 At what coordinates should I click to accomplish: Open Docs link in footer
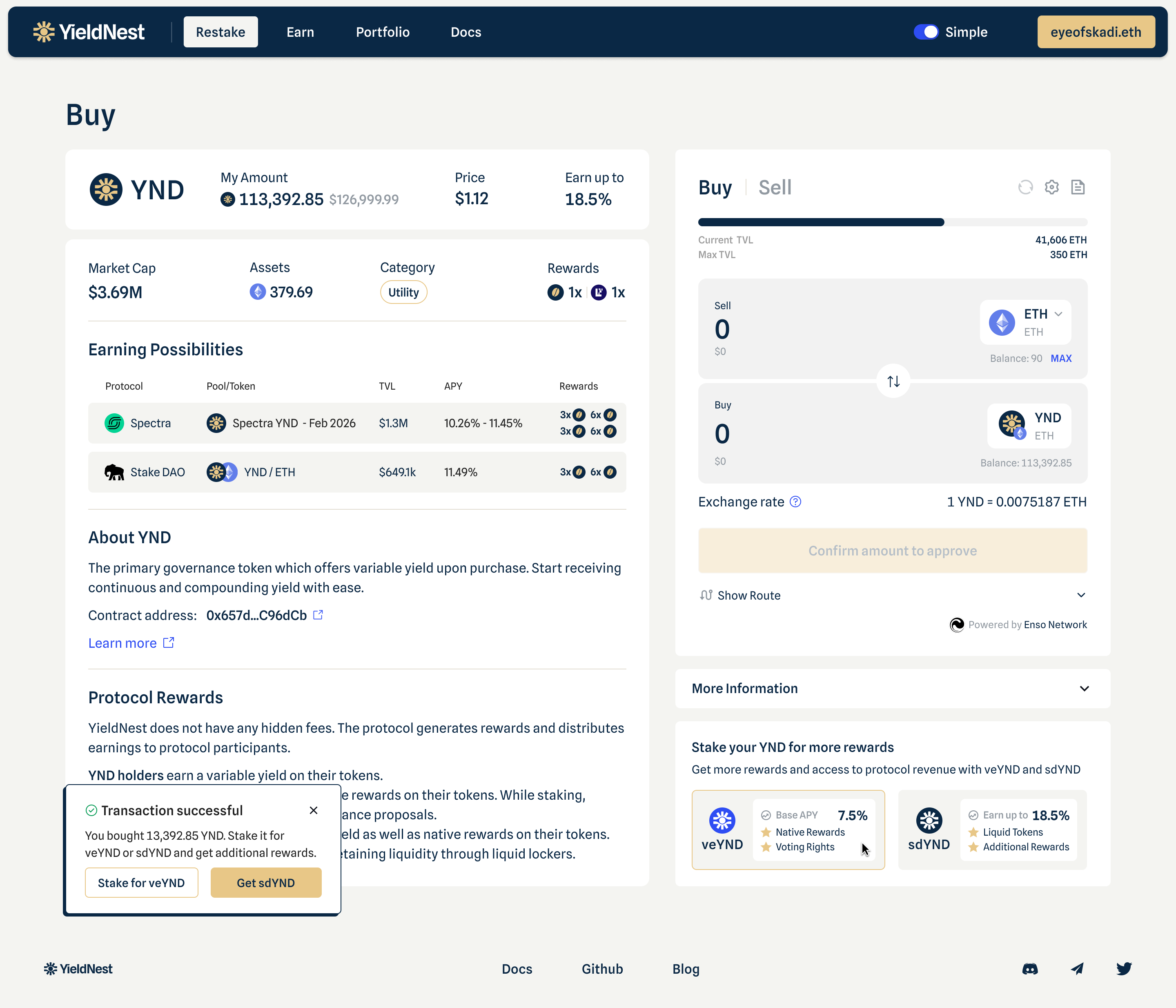(x=517, y=969)
